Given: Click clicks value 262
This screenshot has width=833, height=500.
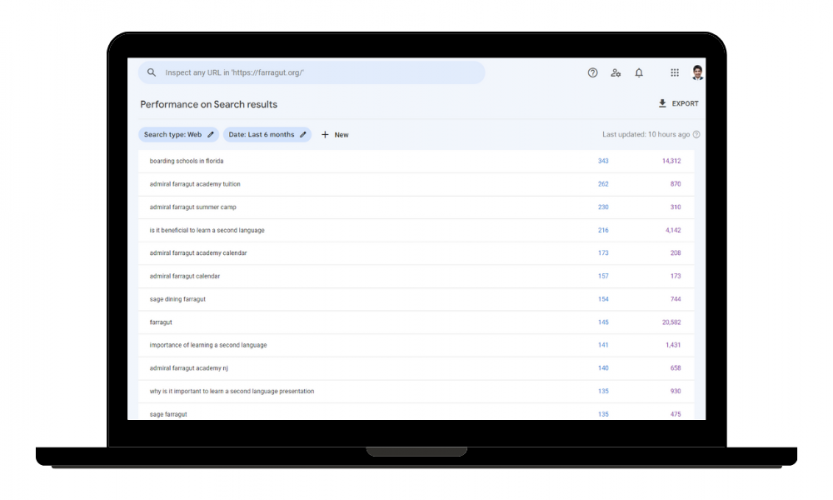Looking at the screenshot, I should pyautogui.click(x=603, y=184).
